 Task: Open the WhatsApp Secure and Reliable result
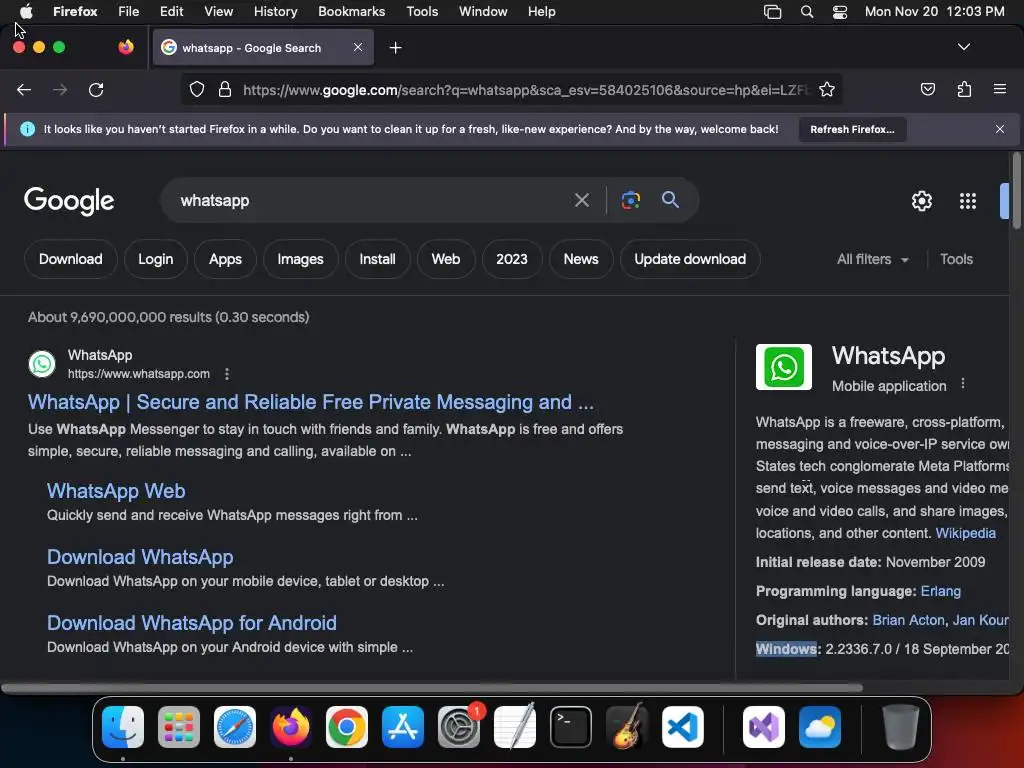[311, 402]
